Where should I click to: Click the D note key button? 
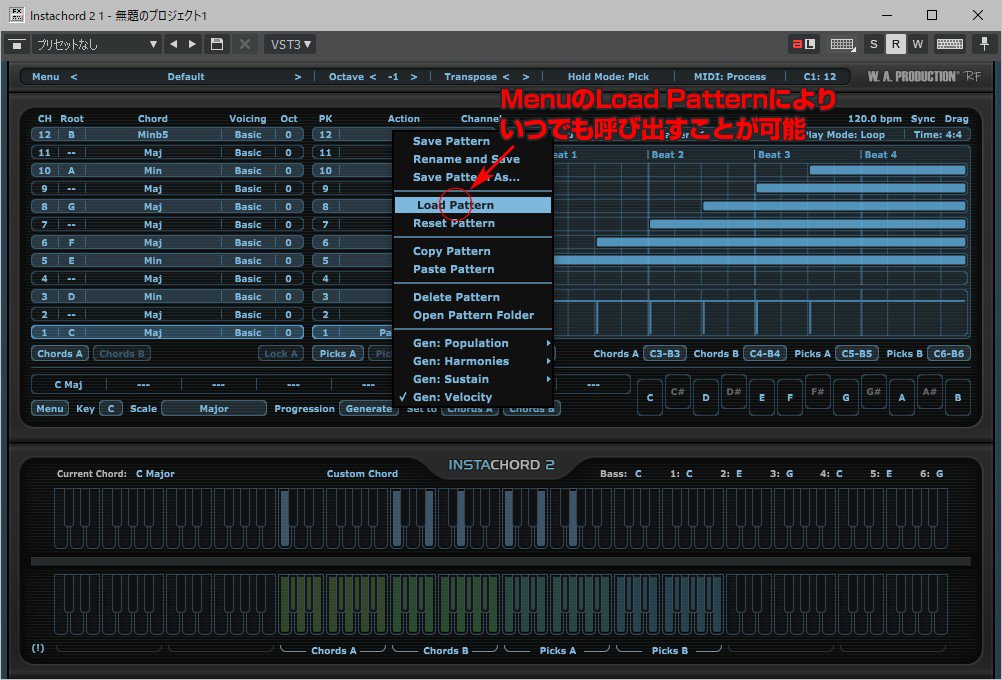(x=705, y=398)
